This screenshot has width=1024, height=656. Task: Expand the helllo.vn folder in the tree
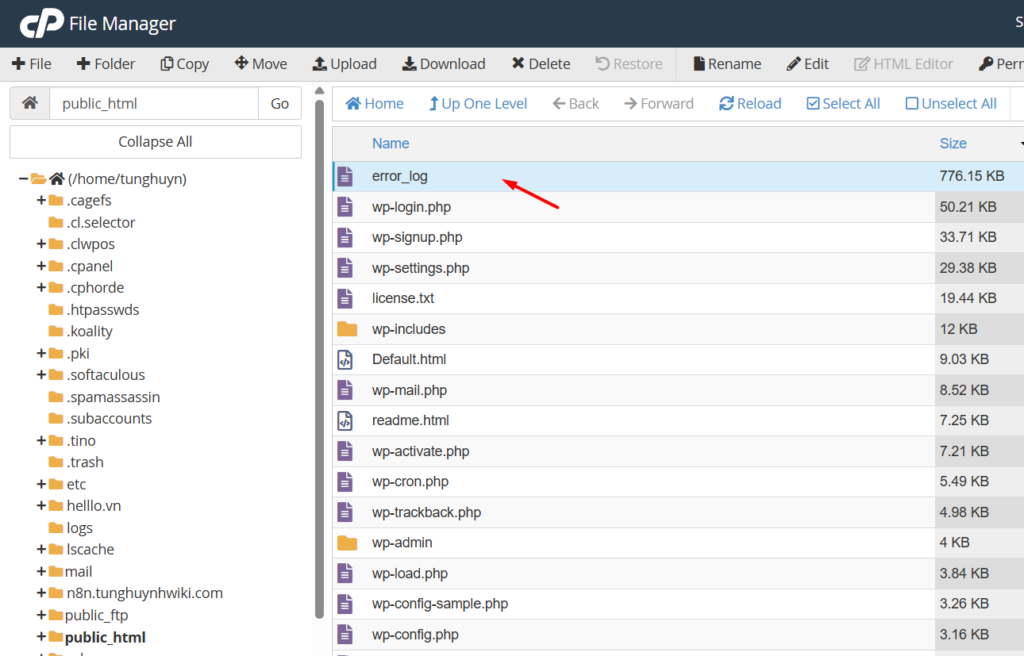click(41, 506)
